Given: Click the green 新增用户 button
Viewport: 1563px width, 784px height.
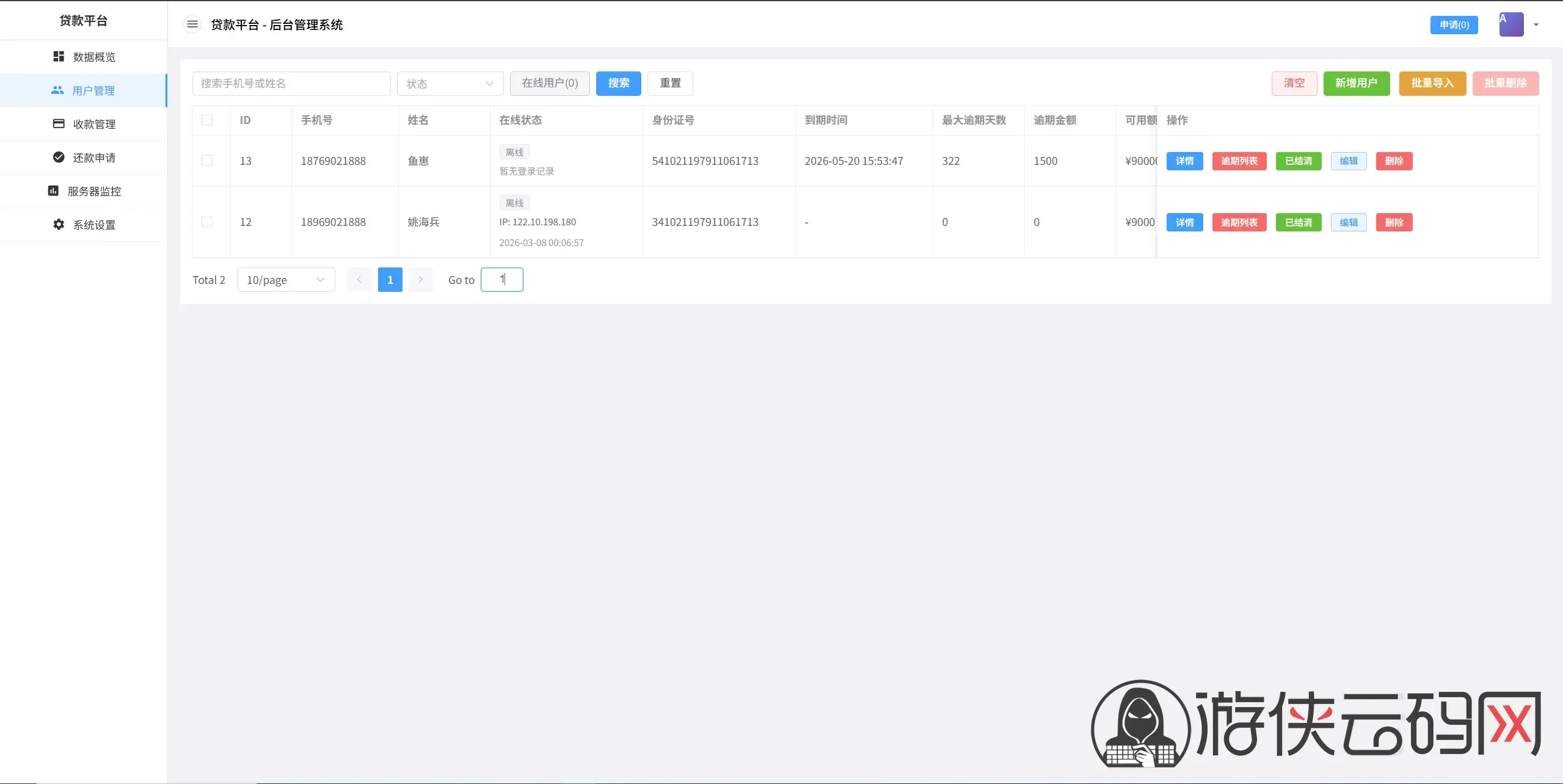Looking at the screenshot, I should point(1357,84).
